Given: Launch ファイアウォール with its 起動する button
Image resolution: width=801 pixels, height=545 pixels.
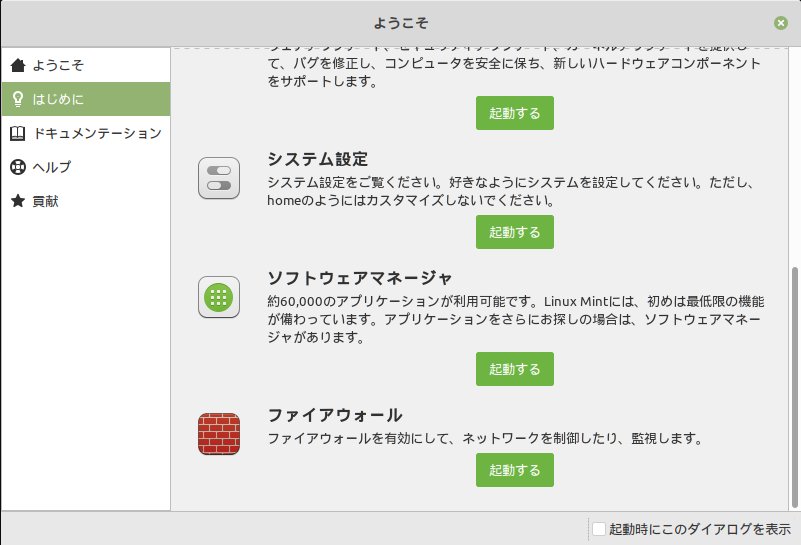Looking at the screenshot, I should 514,470.
